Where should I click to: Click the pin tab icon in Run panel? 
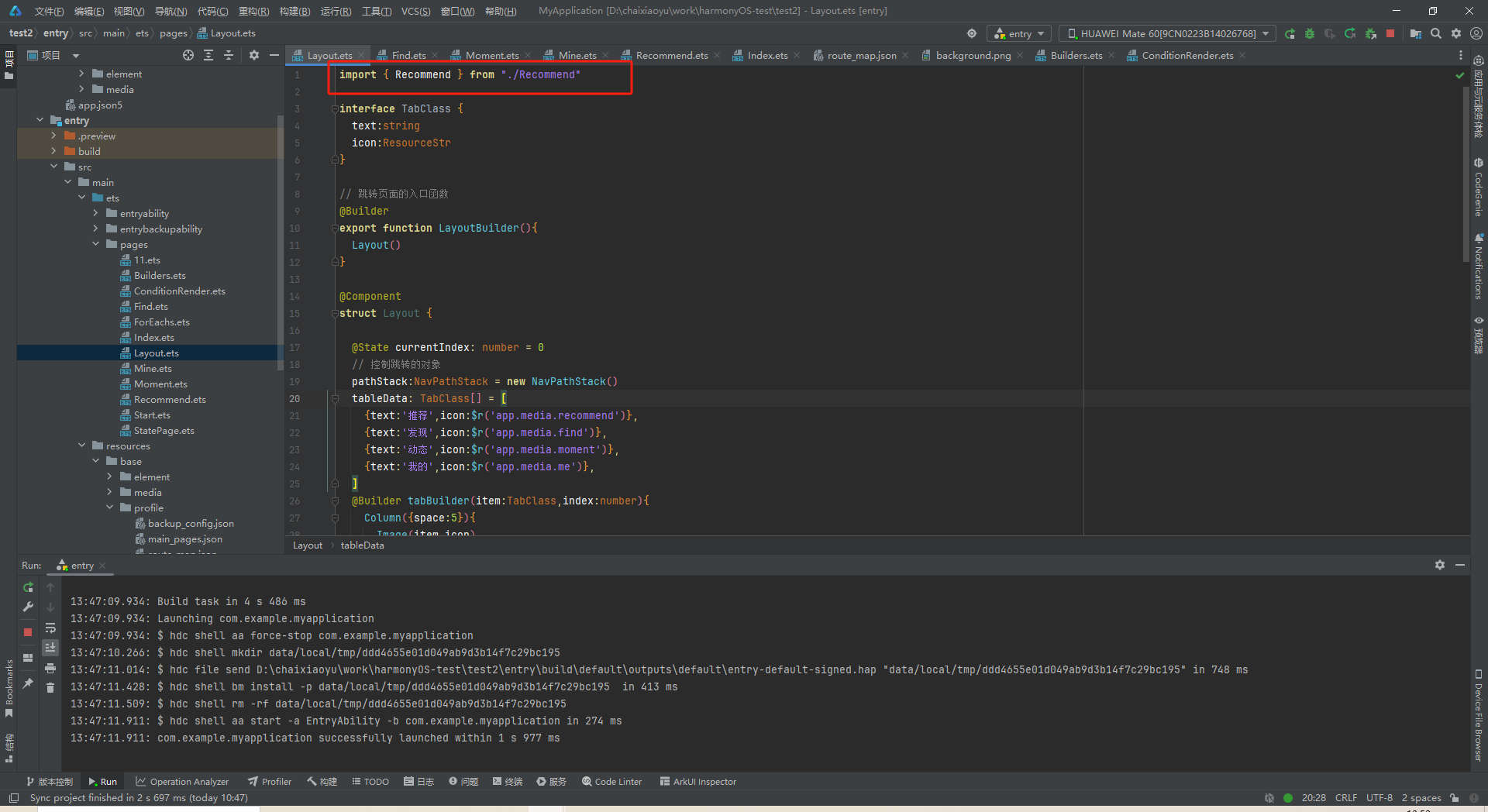pos(28,683)
